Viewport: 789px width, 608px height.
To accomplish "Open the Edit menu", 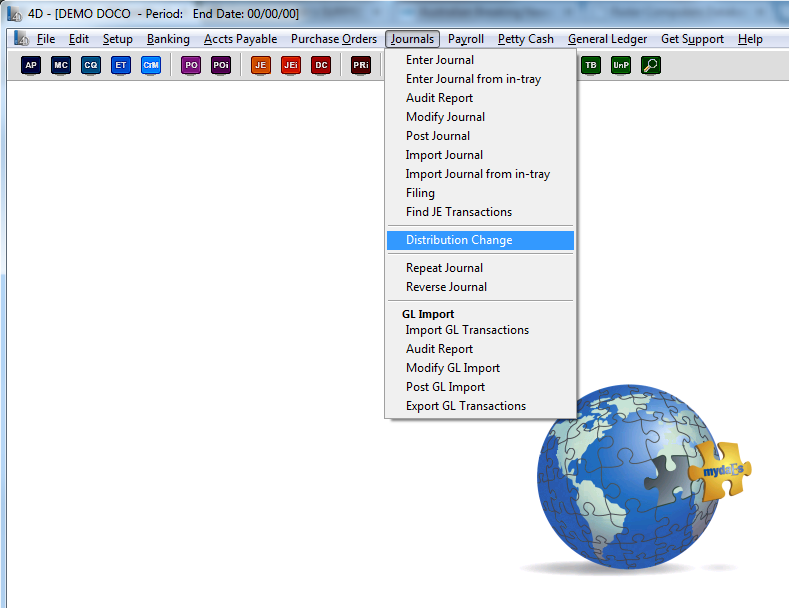I will click(78, 39).
